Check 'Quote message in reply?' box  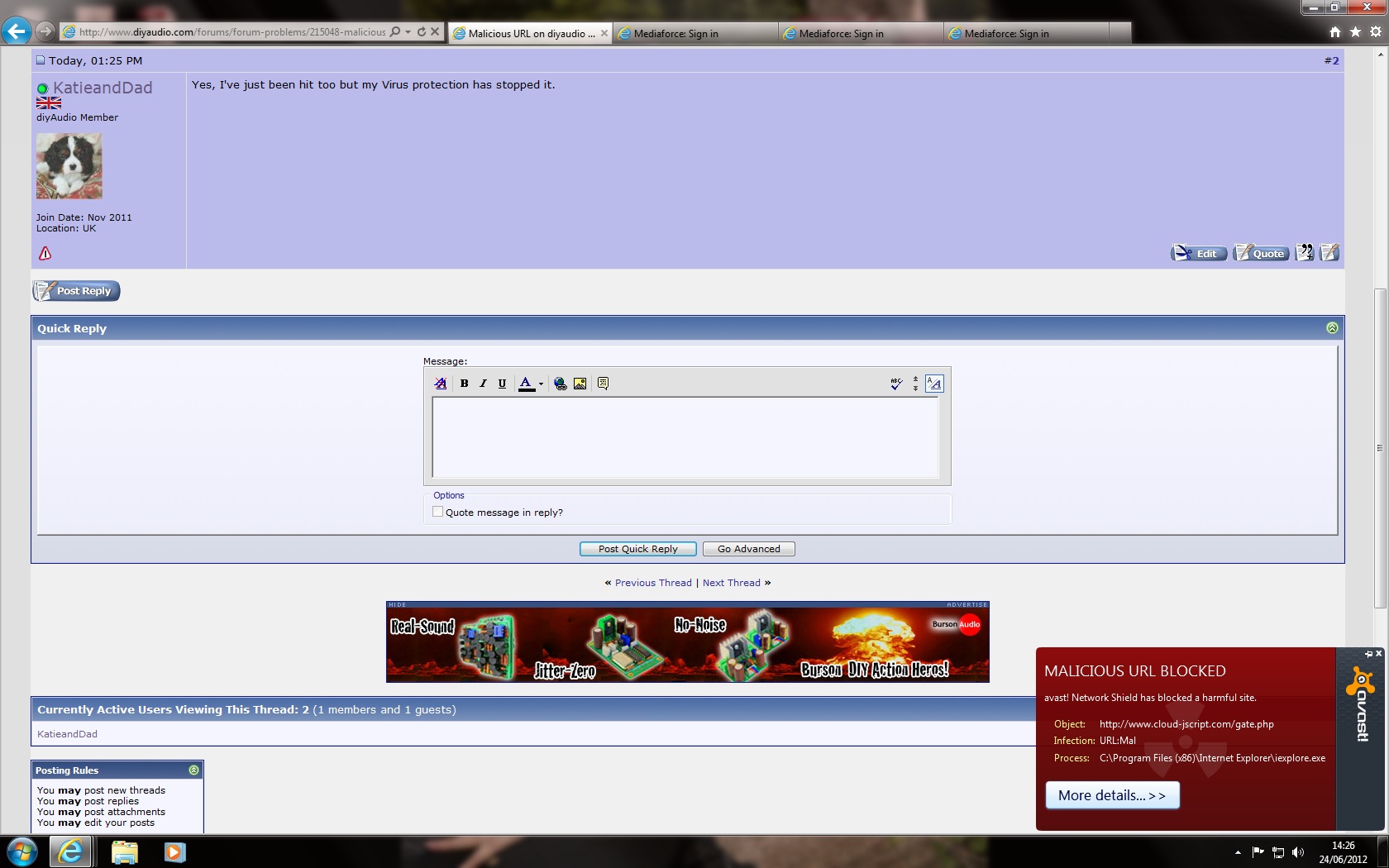pyautogui.click(x=438, y=512)
